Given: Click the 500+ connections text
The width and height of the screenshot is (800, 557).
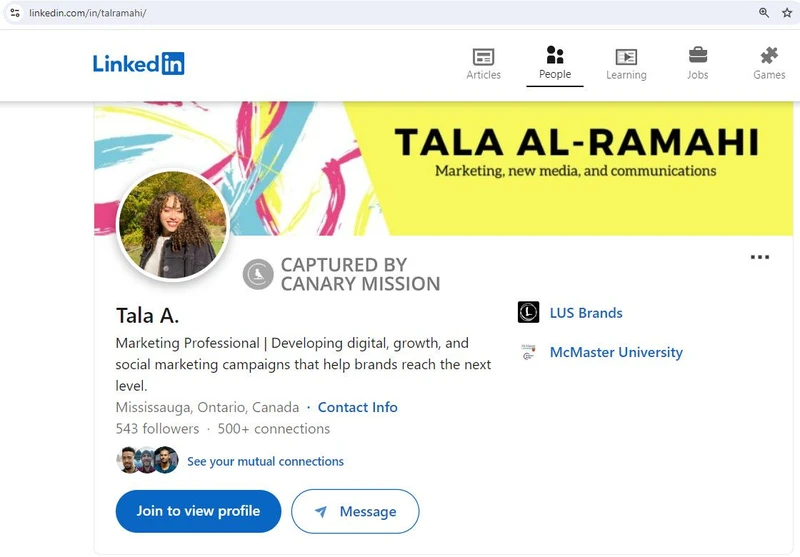Looking at the screenshot, I should [x=274, y=428].
